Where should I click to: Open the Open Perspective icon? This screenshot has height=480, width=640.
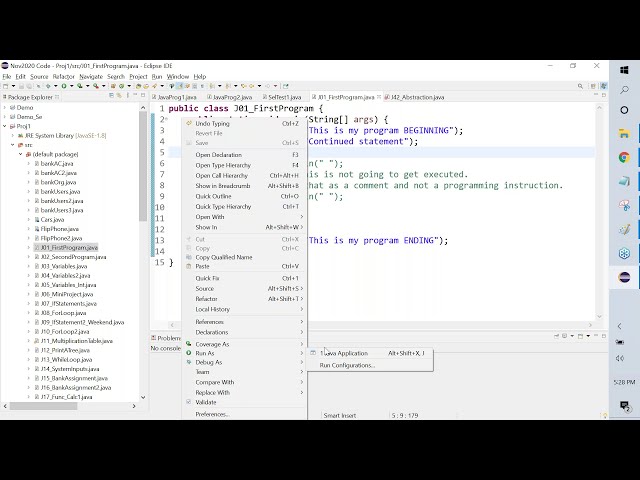pyautogui.click(x=593, y=86)
